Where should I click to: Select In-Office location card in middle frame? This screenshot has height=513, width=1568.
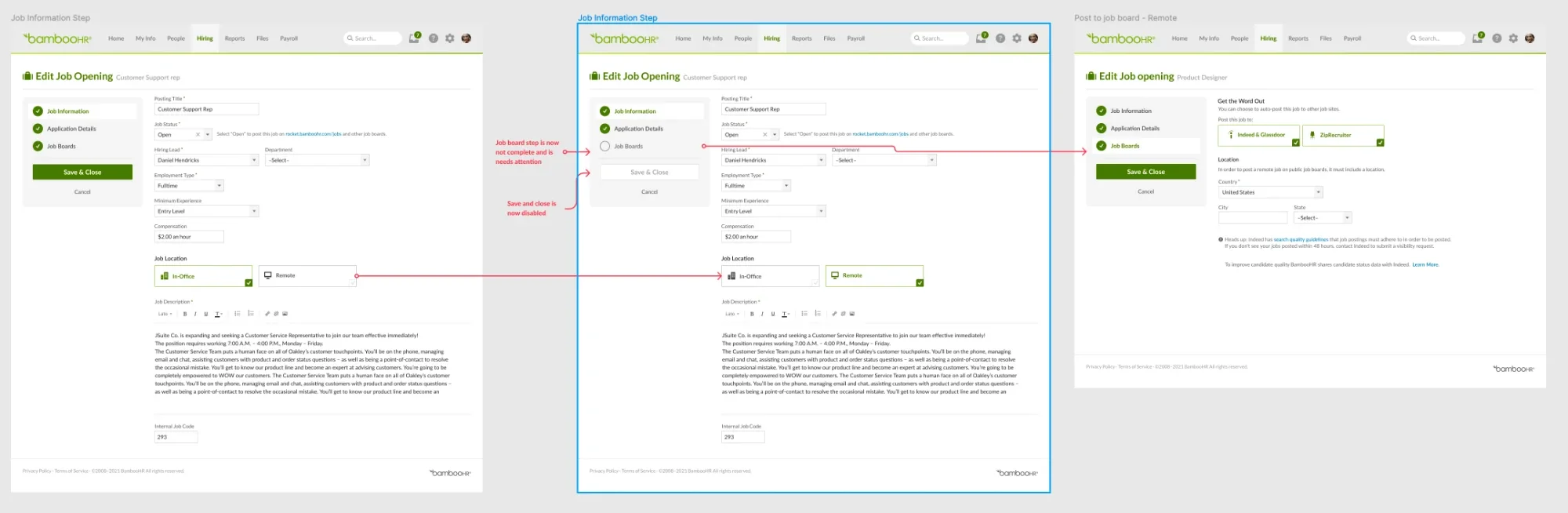click(771, 276)
